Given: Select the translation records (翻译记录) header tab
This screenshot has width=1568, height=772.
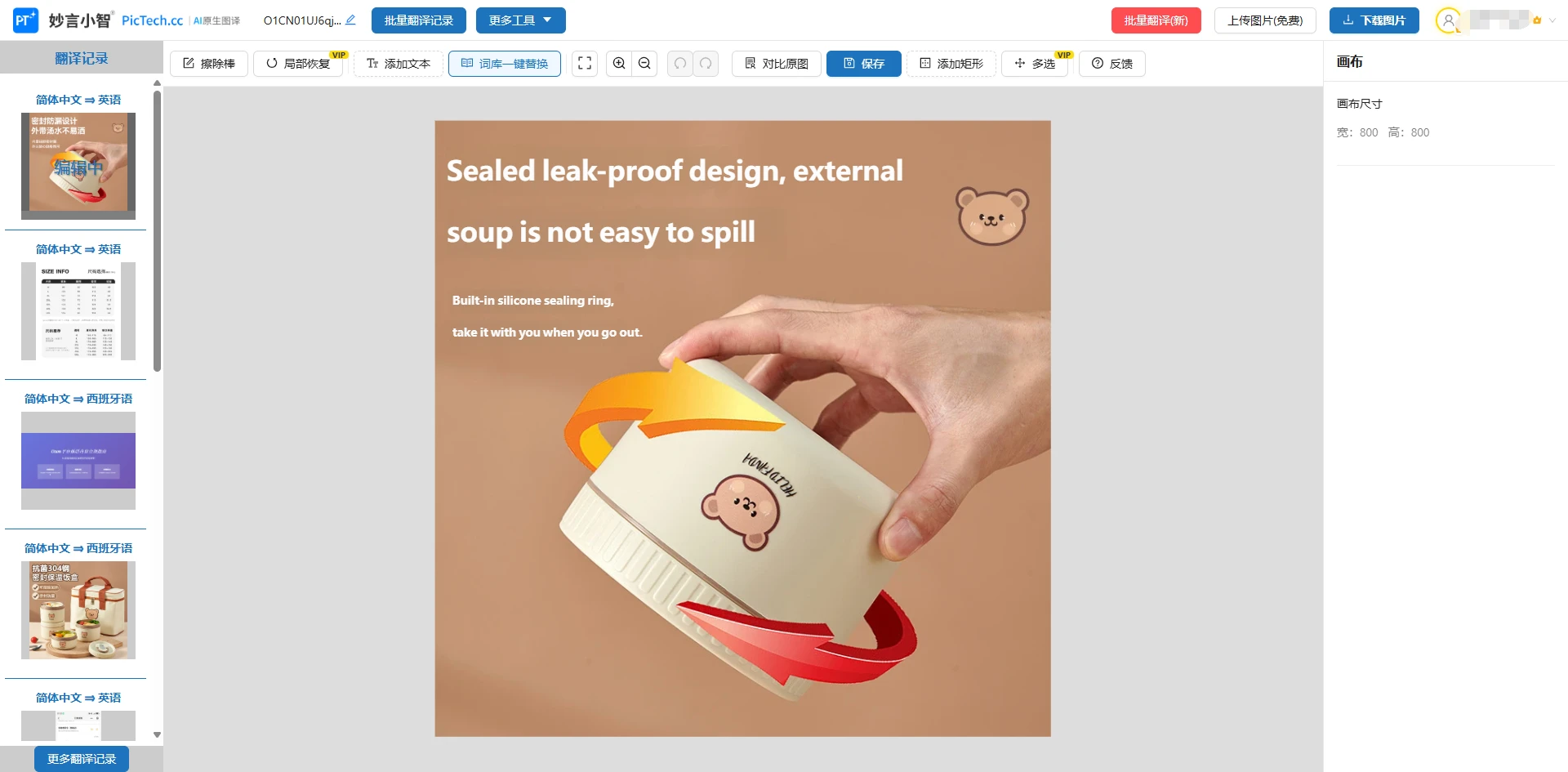Looking at the screenshot, I should pos(82,58).
